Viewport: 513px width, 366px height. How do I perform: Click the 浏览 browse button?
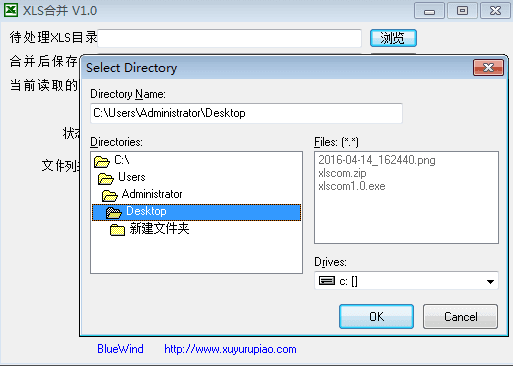point(393,38)
